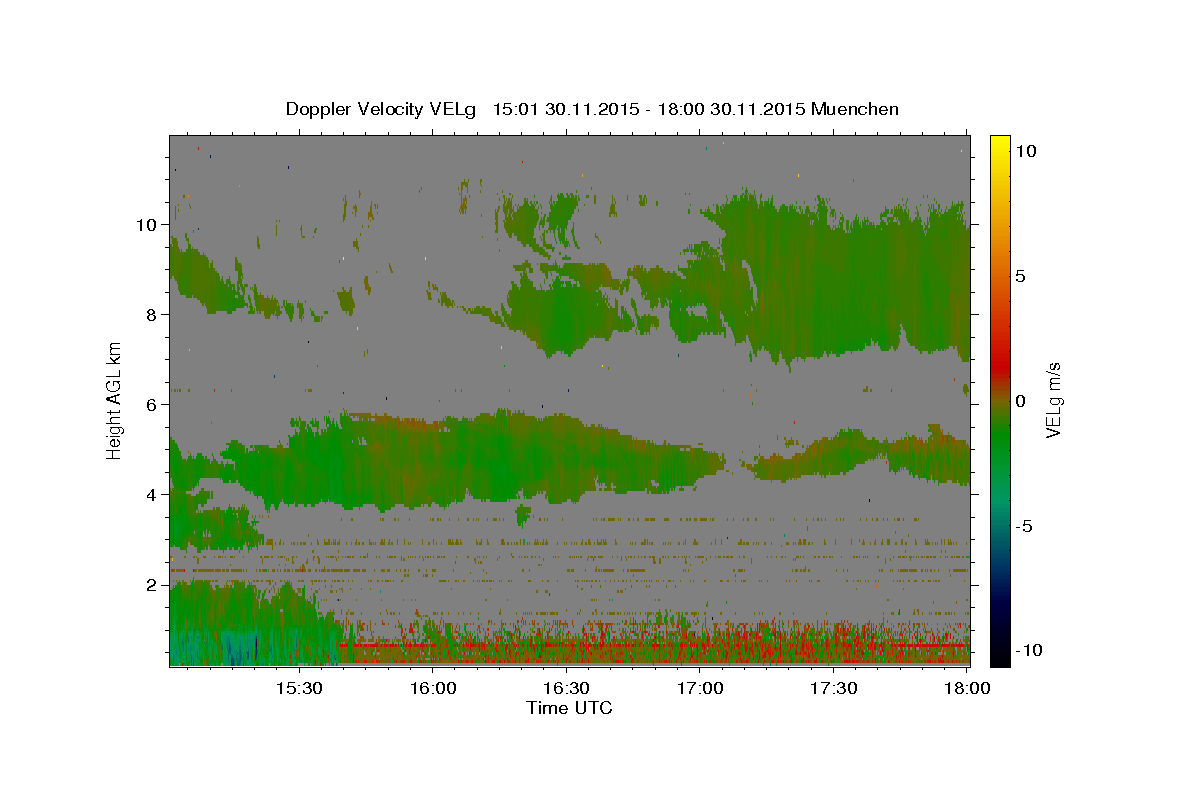Click the 'Time UTC' axis label
Image resolution: width=1200 pixels, height=800 pixels.
click(569, 708)
